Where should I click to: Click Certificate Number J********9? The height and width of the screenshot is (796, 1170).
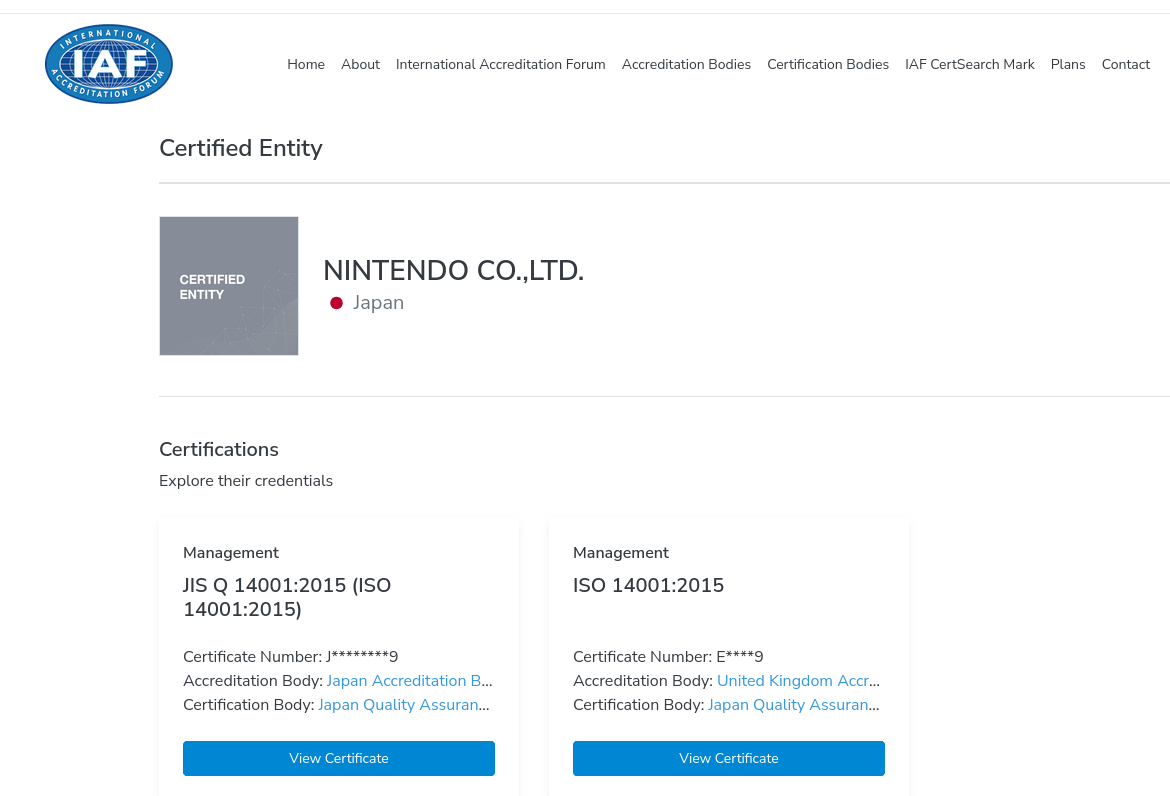(291, 656)
